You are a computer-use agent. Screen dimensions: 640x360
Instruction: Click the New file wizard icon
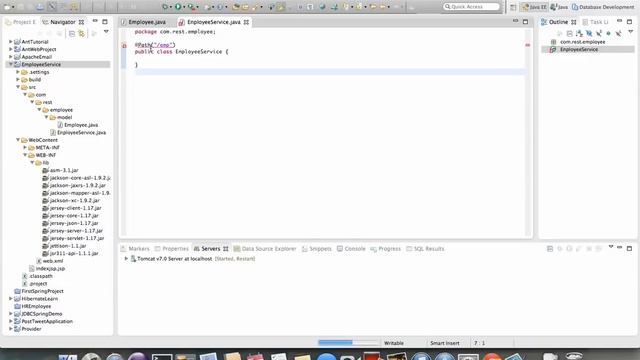pyautogui.click(x=7, y=7)
